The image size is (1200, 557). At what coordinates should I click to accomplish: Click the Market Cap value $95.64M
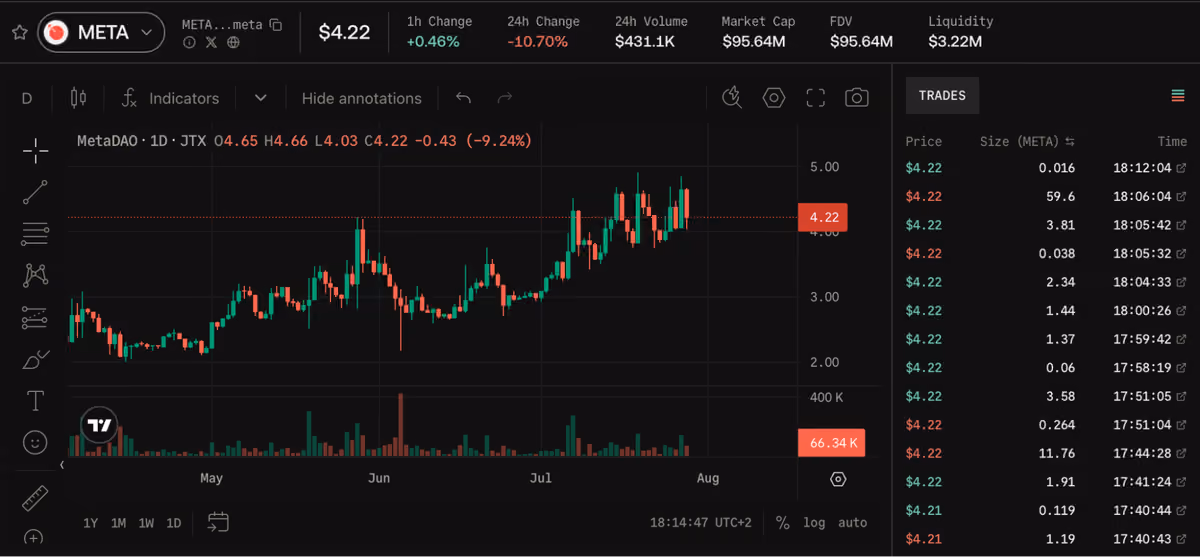pos(754,41)
